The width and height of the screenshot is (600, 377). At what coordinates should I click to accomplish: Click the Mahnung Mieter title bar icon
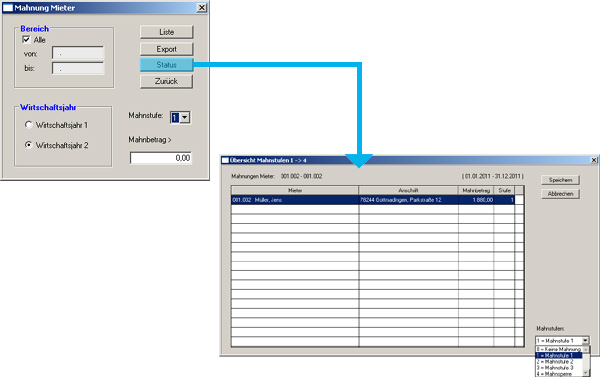click(8, 8)
